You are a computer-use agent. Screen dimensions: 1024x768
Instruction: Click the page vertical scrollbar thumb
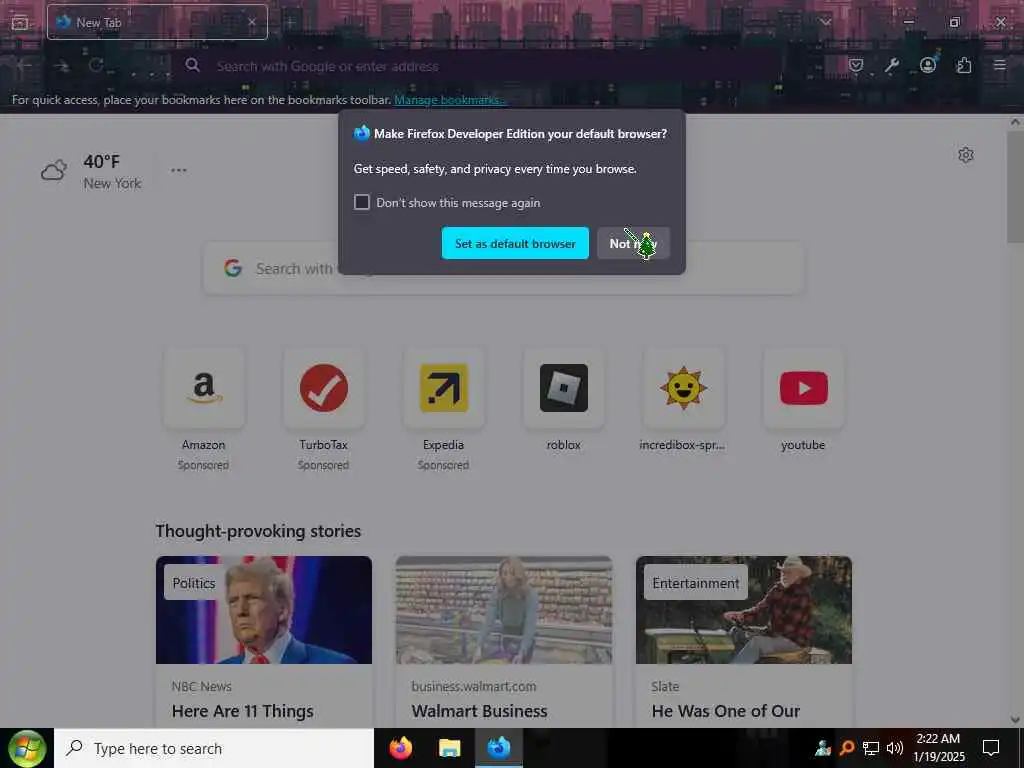[1015, 186]
